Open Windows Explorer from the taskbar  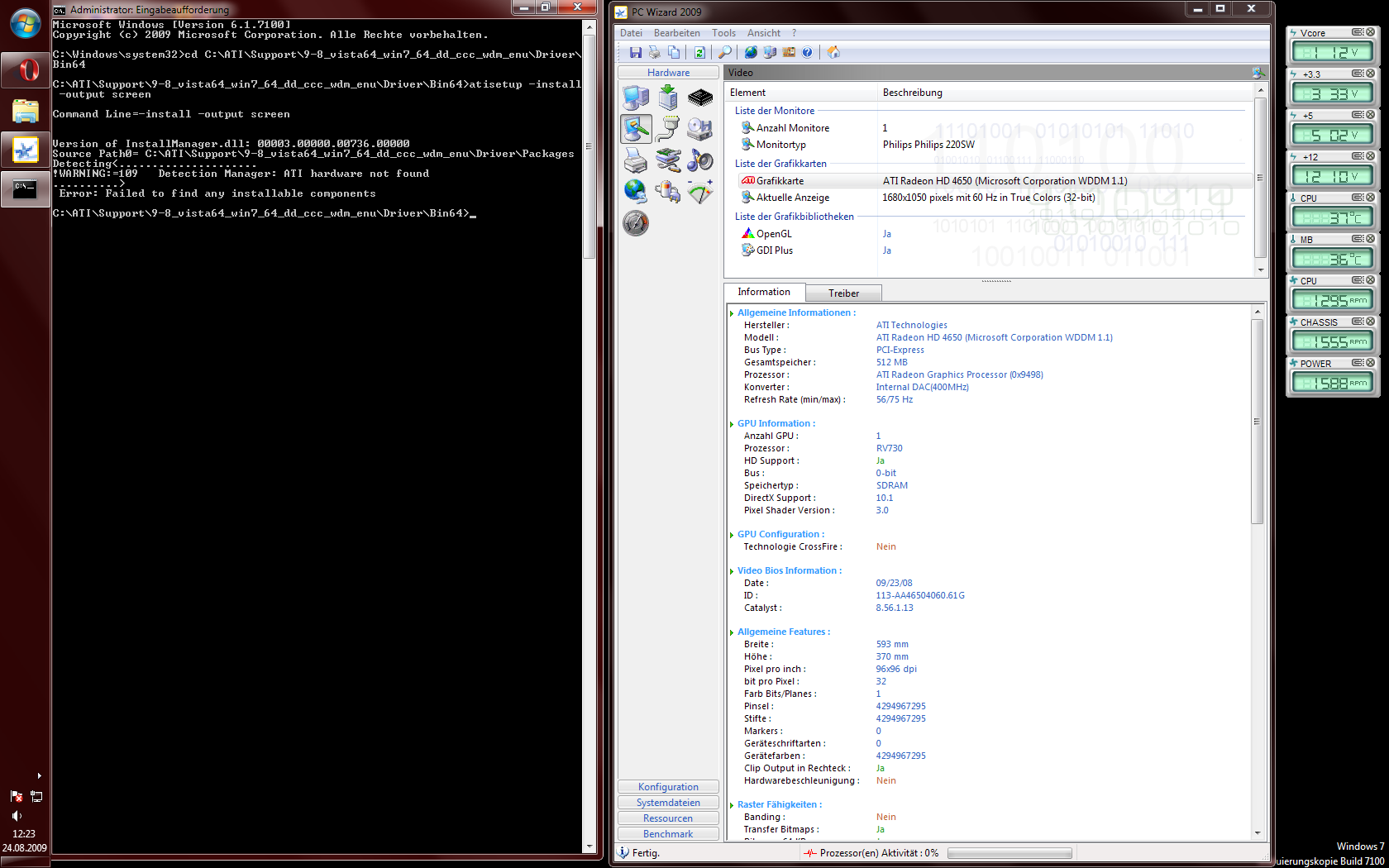25,111
